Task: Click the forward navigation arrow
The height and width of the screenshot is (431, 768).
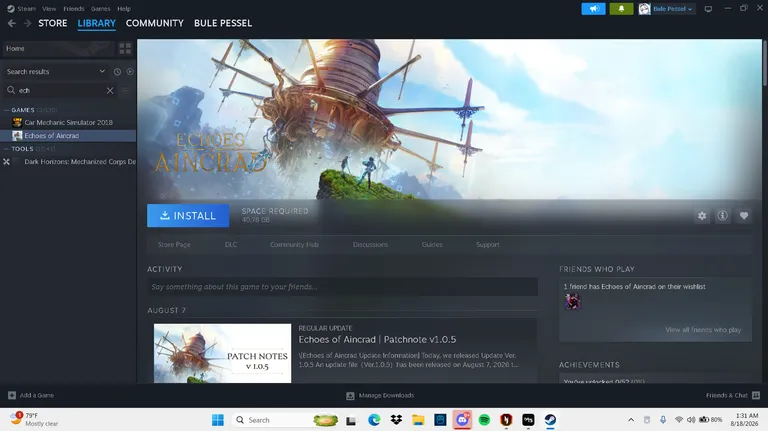Action: [x=27, y=23]
